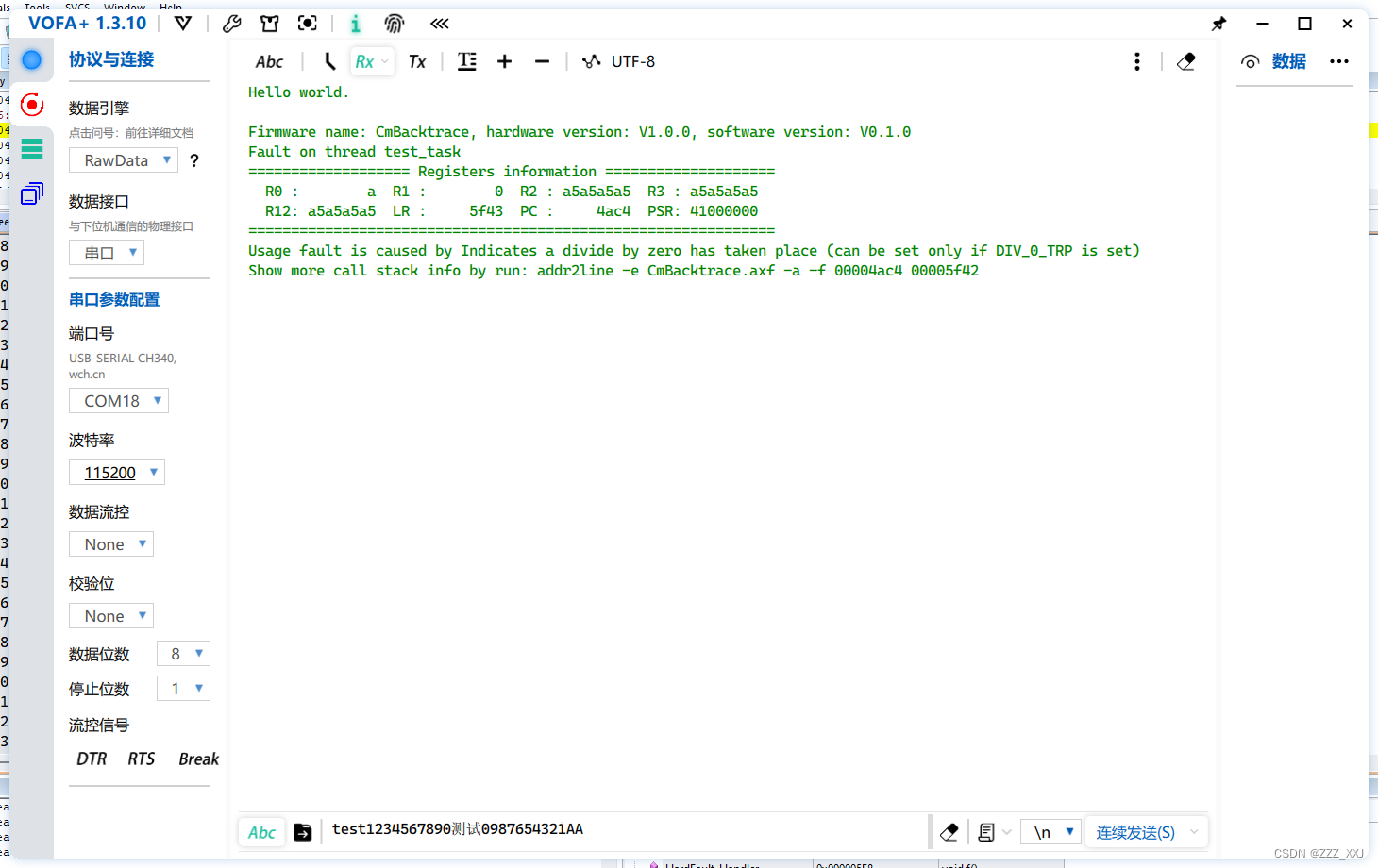
Task: Open the 校验位 None dropdown
Action: pos(111,616)
